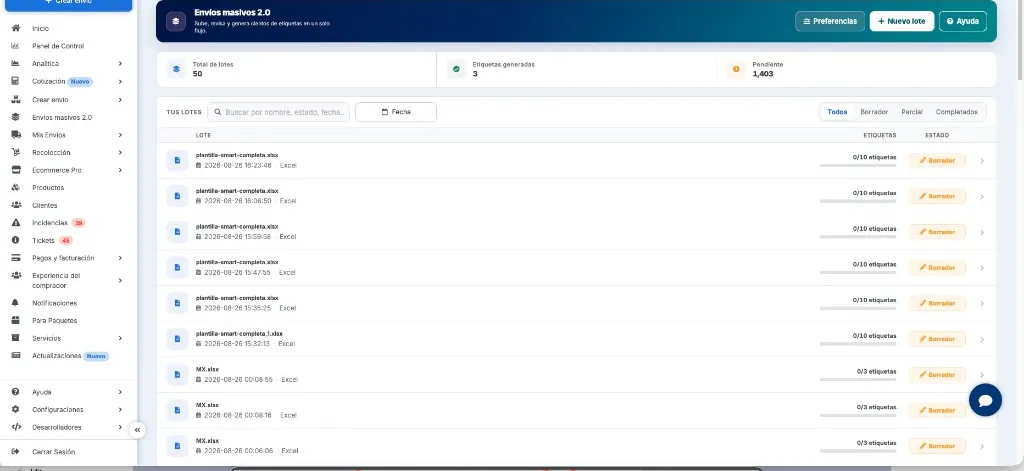Click progress bar of batch dated 00:08:55
This screenshot has width=1024, height=471.
click(857, 380)
